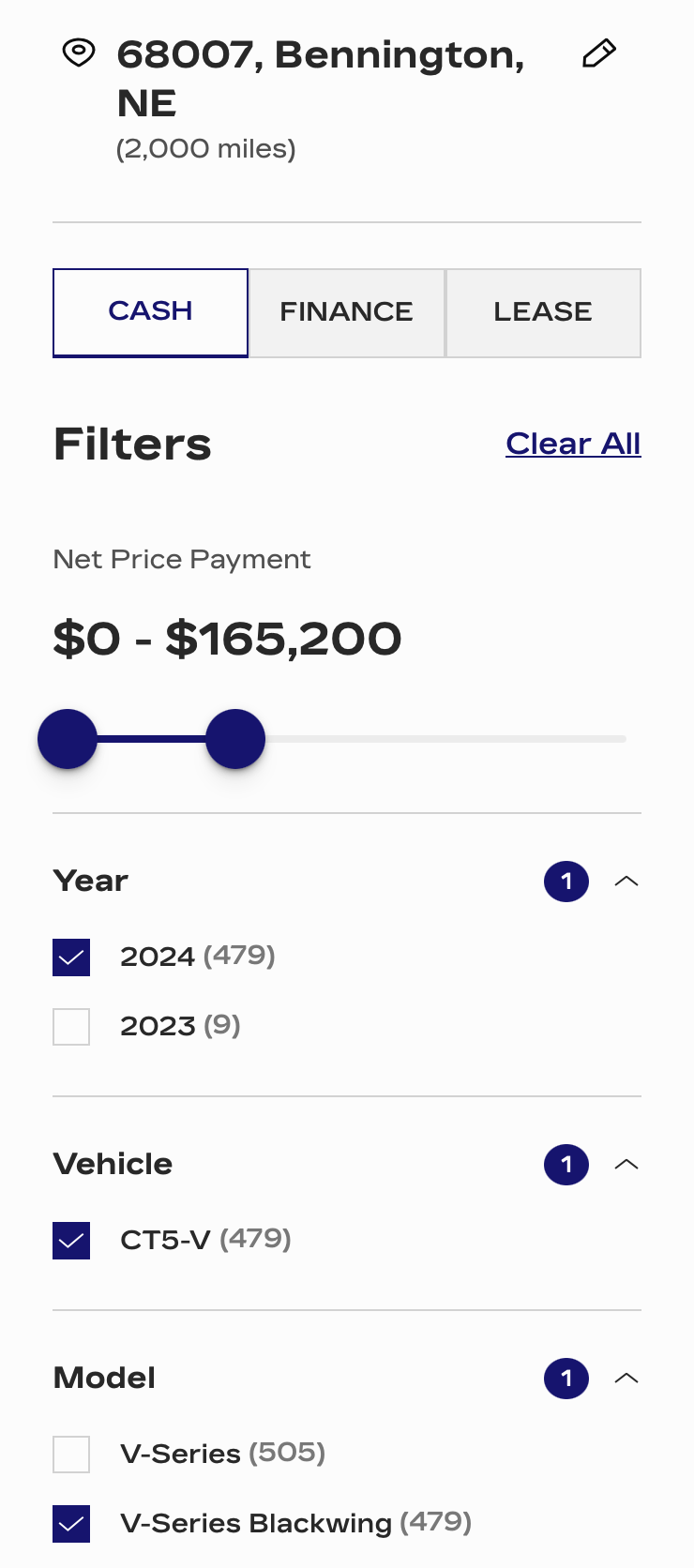This screenshot has height=1568, width=694.
Task: Switch to the Finance tab
Action: (x=346, y=312)
